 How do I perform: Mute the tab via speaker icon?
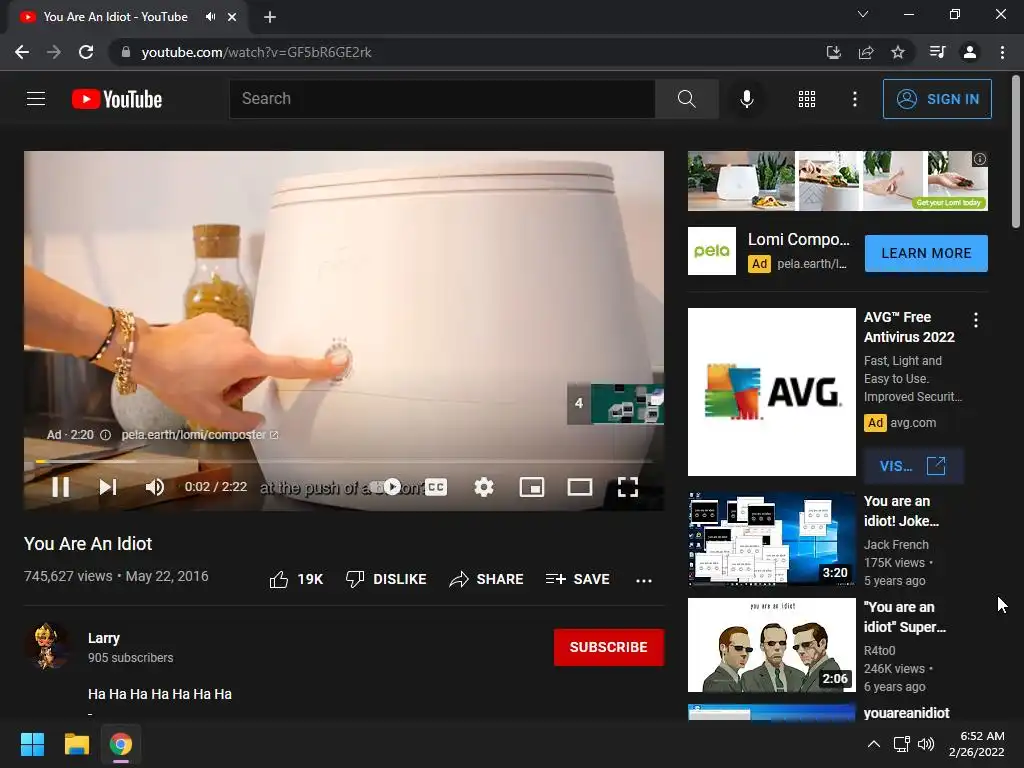[x=210, y=17]
